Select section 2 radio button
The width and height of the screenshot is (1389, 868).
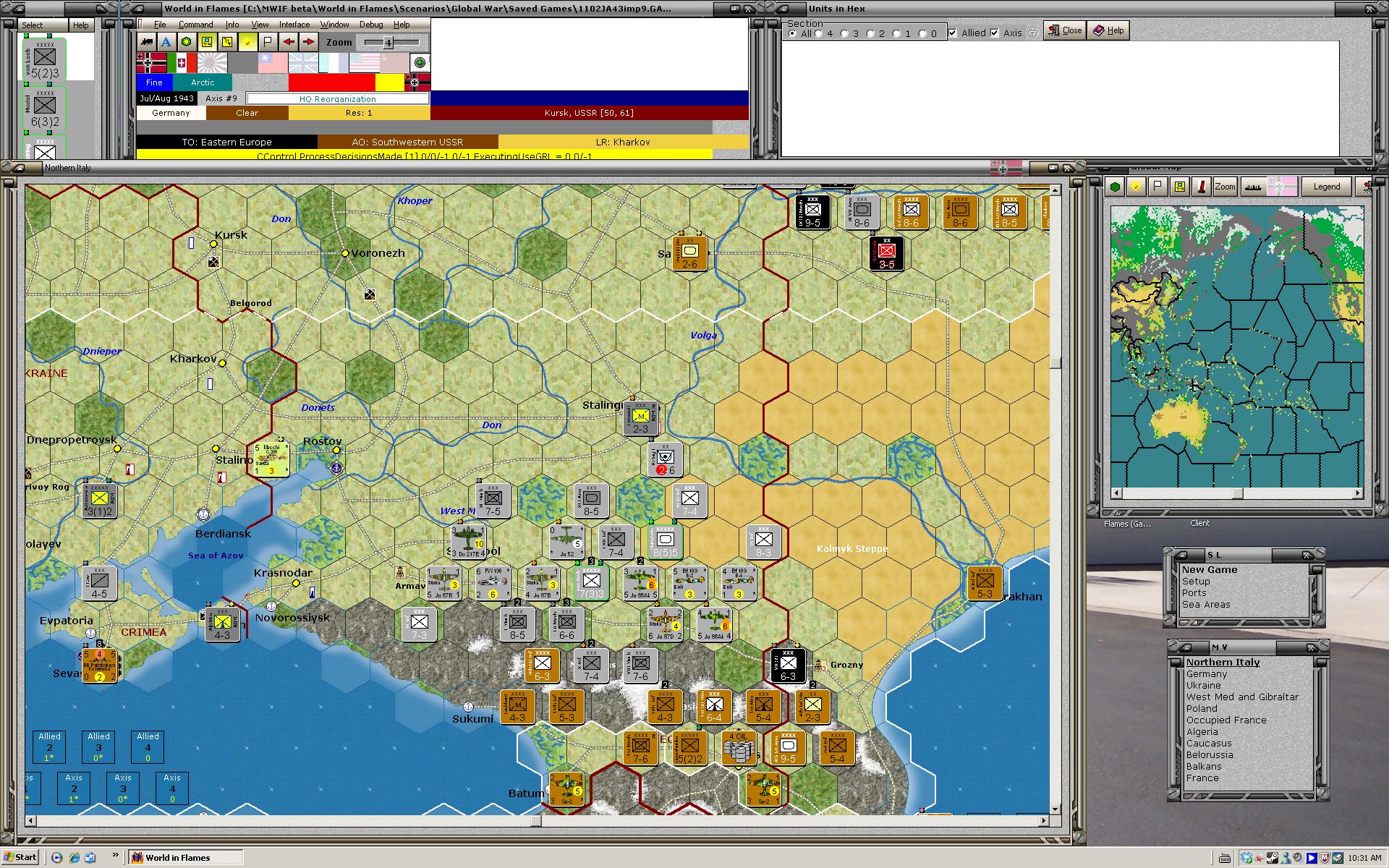(871, 33)
